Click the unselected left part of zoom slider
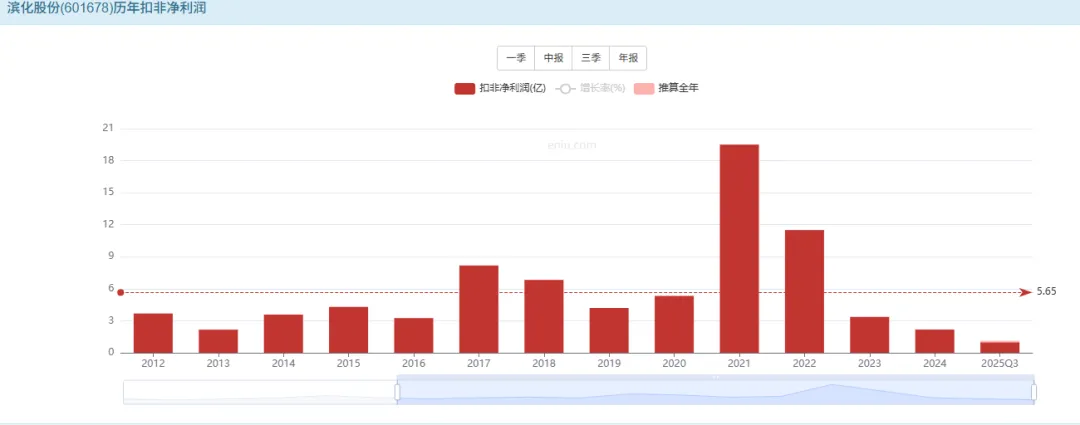 (x=259, y=392)
